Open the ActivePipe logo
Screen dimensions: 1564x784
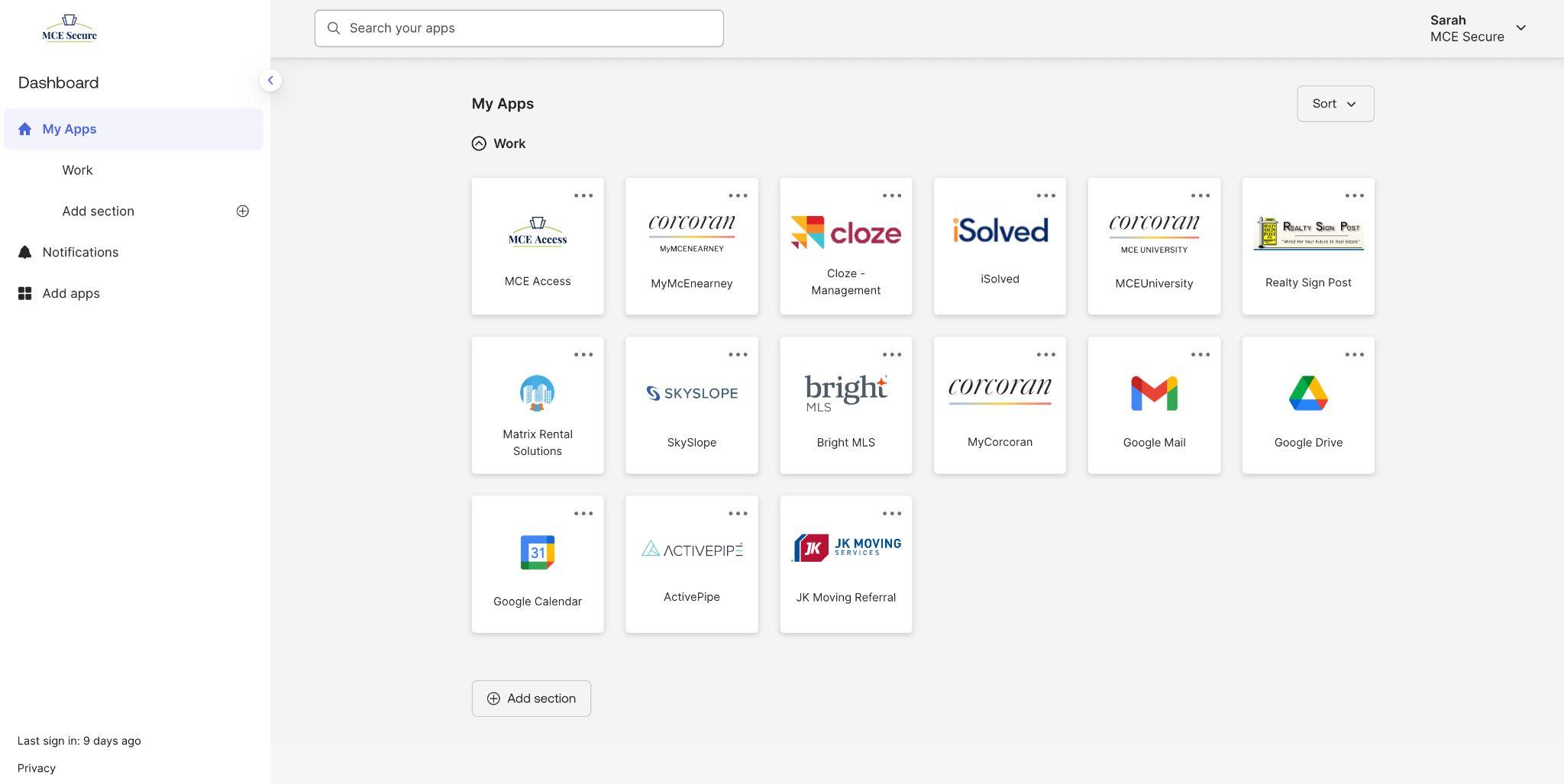pos(692,549)
